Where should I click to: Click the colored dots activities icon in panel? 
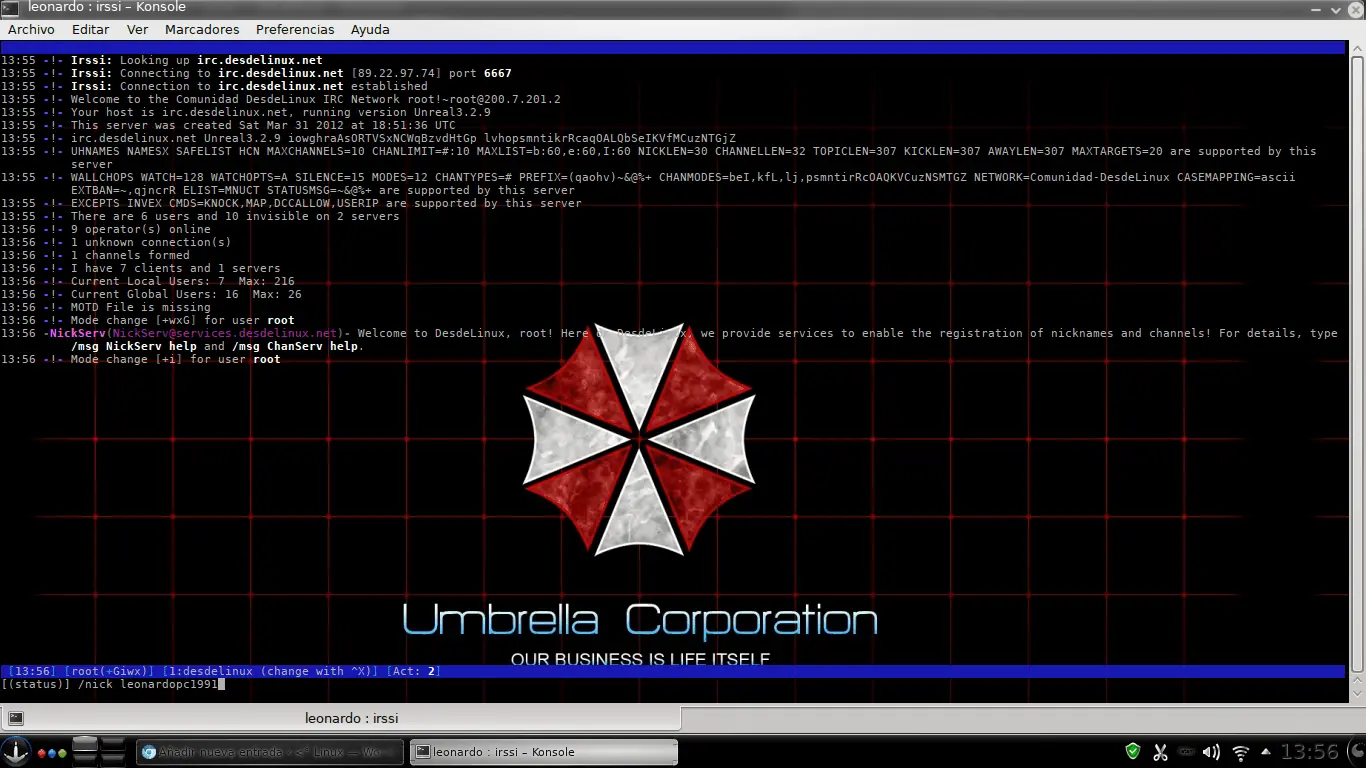coord(52,753)
